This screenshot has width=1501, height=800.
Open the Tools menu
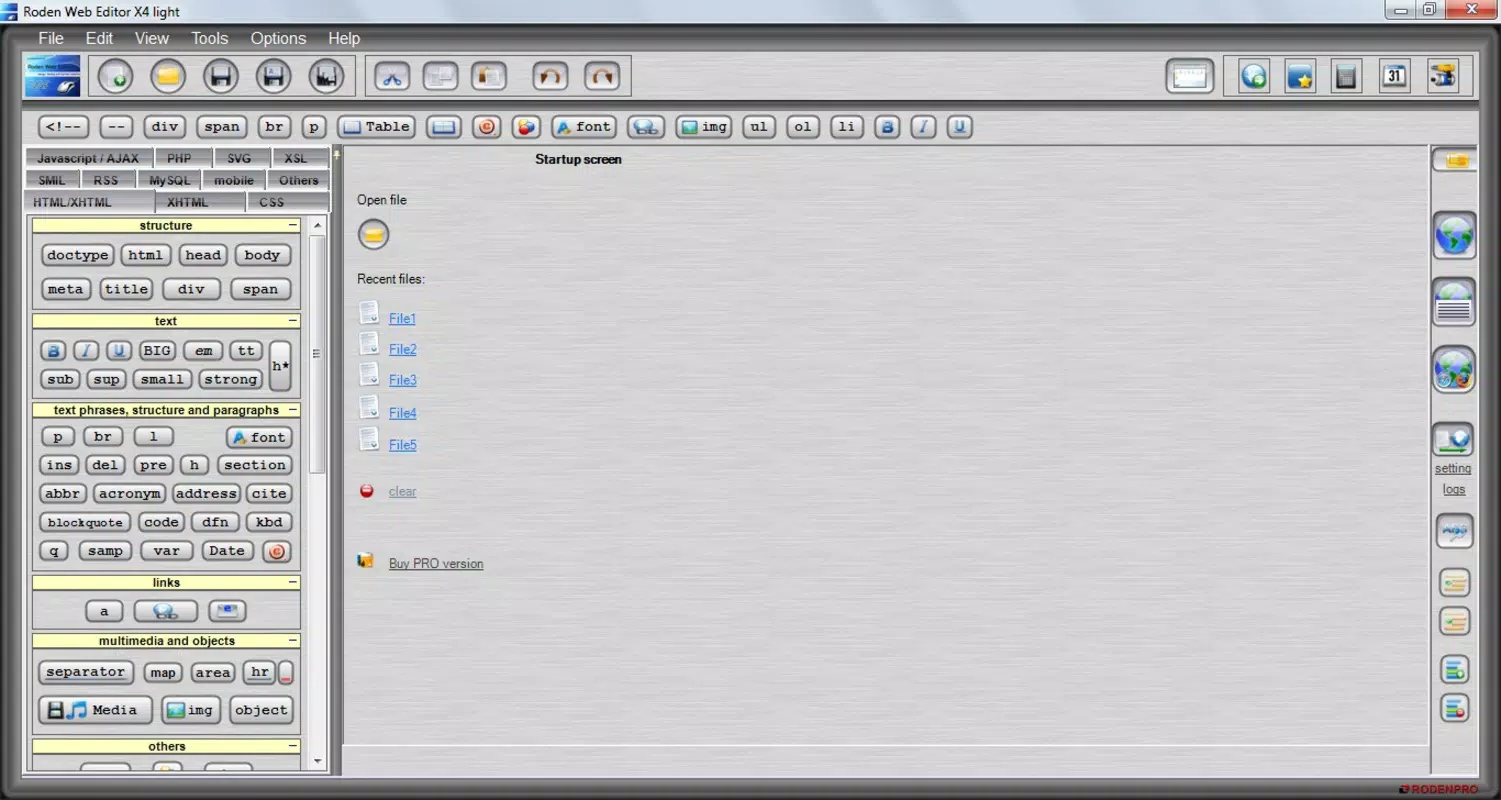pos(210,38)
